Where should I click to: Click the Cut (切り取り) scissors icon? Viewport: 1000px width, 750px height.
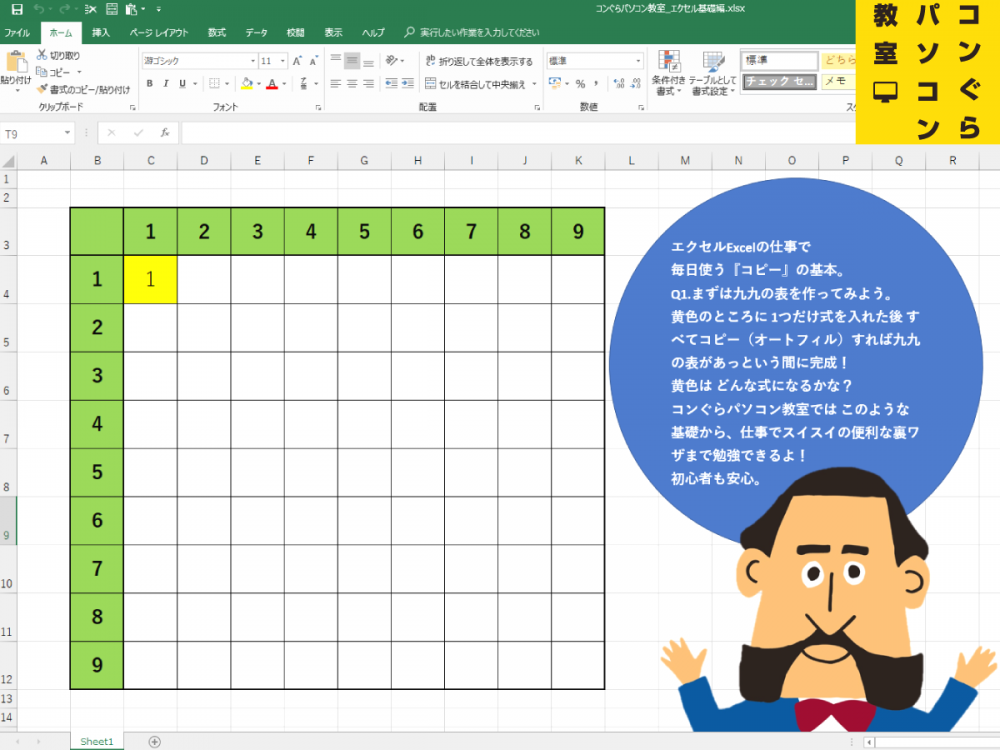tap(42, 56)
